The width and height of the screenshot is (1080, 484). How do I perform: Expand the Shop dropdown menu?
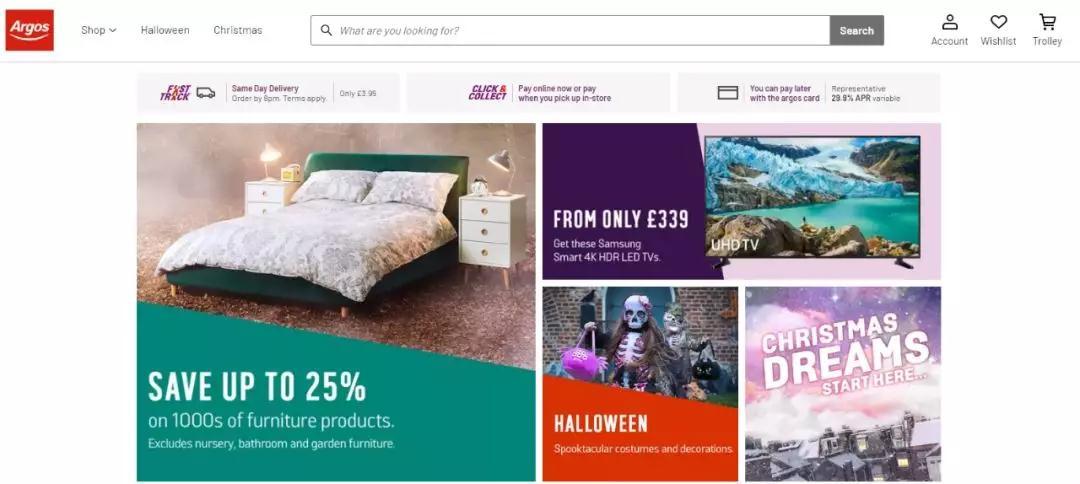click(x=98, y=30)
